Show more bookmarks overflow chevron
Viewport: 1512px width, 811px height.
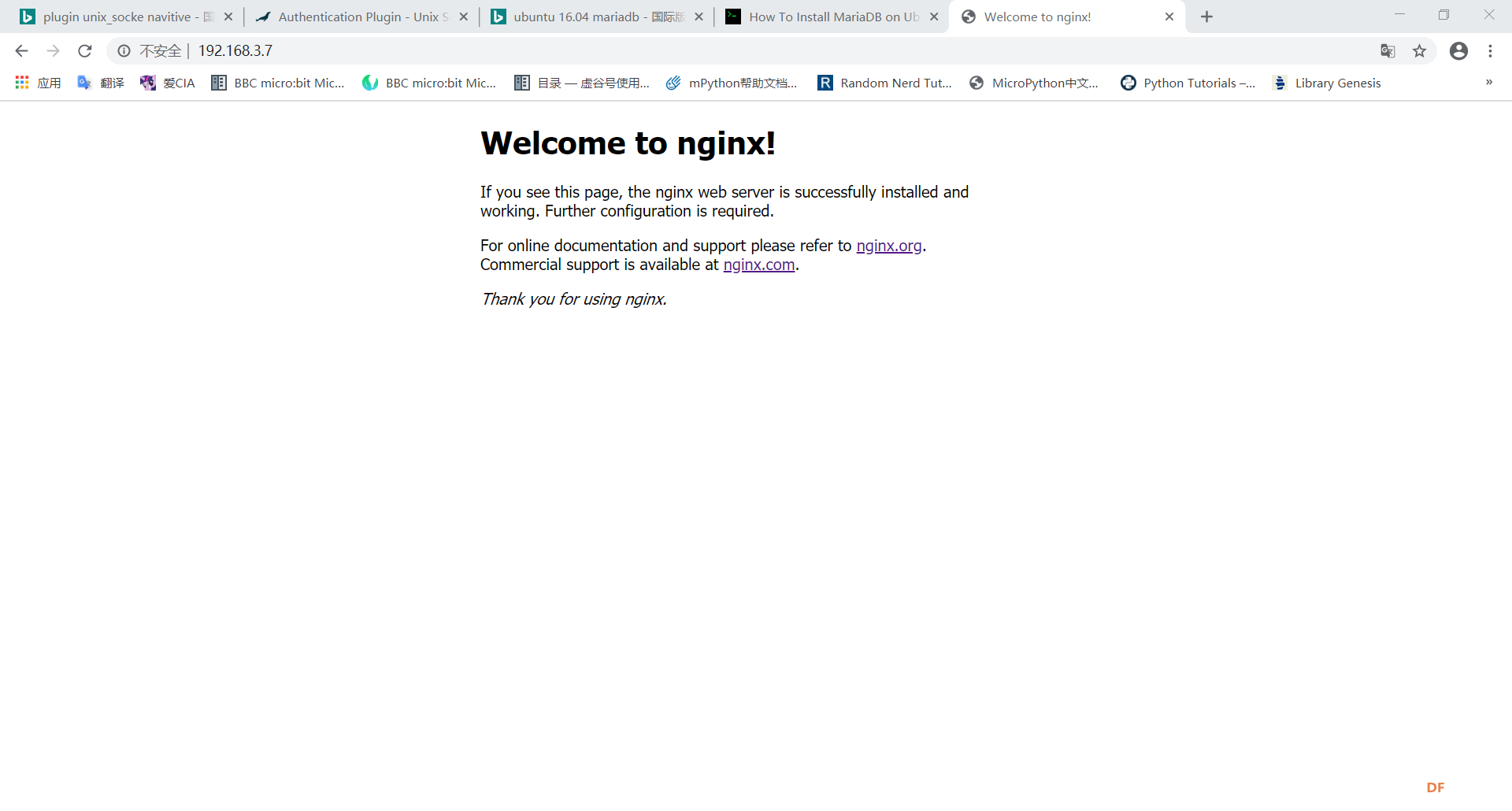coord(1489,82)
